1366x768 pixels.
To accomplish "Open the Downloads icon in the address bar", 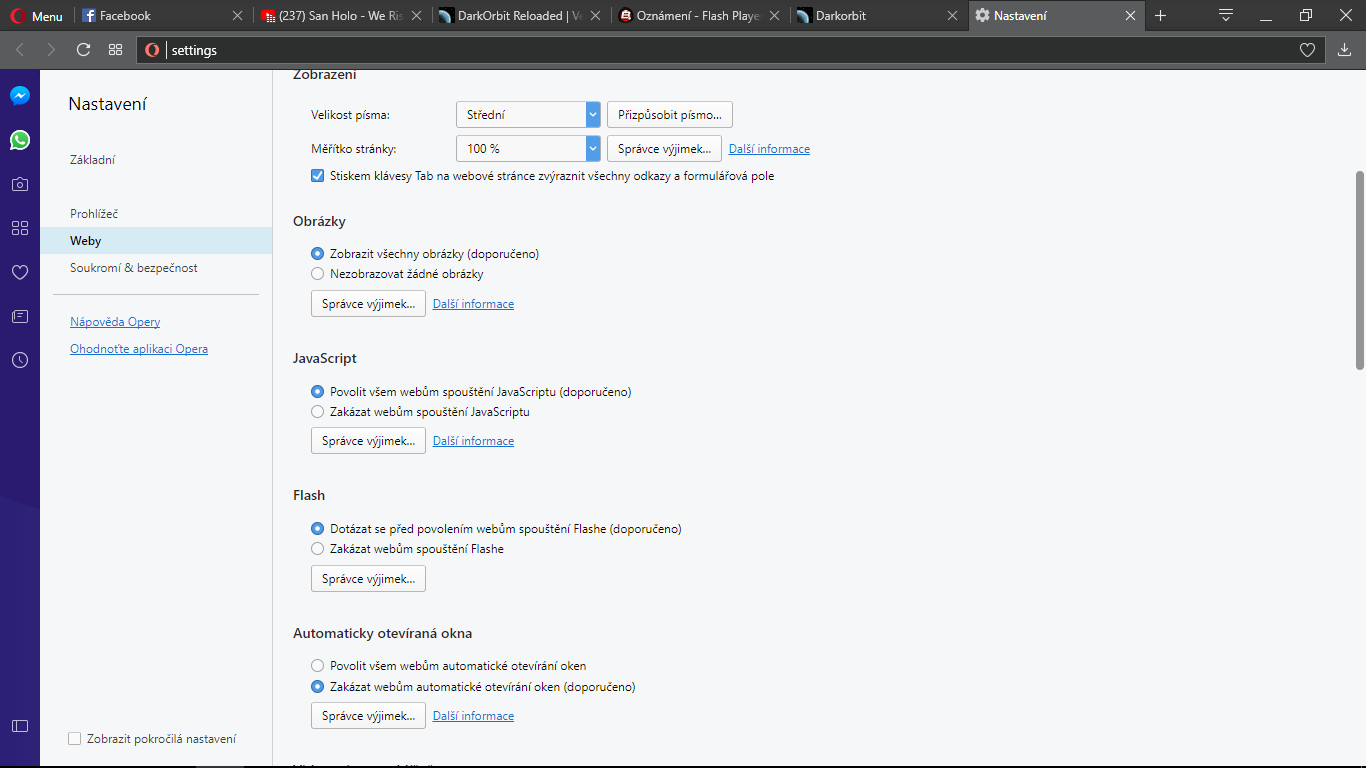I will click(1344, 50).
